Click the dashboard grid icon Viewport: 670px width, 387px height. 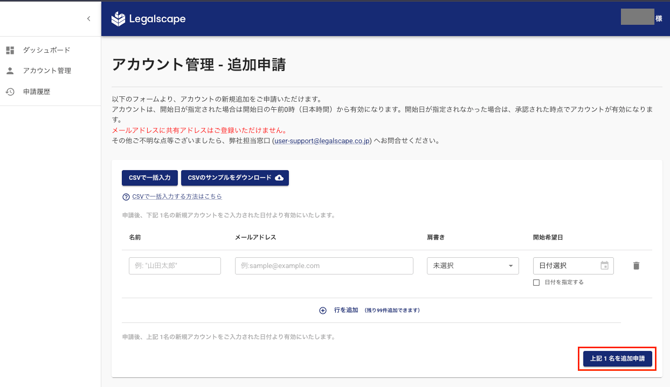(x=10, y=50)
